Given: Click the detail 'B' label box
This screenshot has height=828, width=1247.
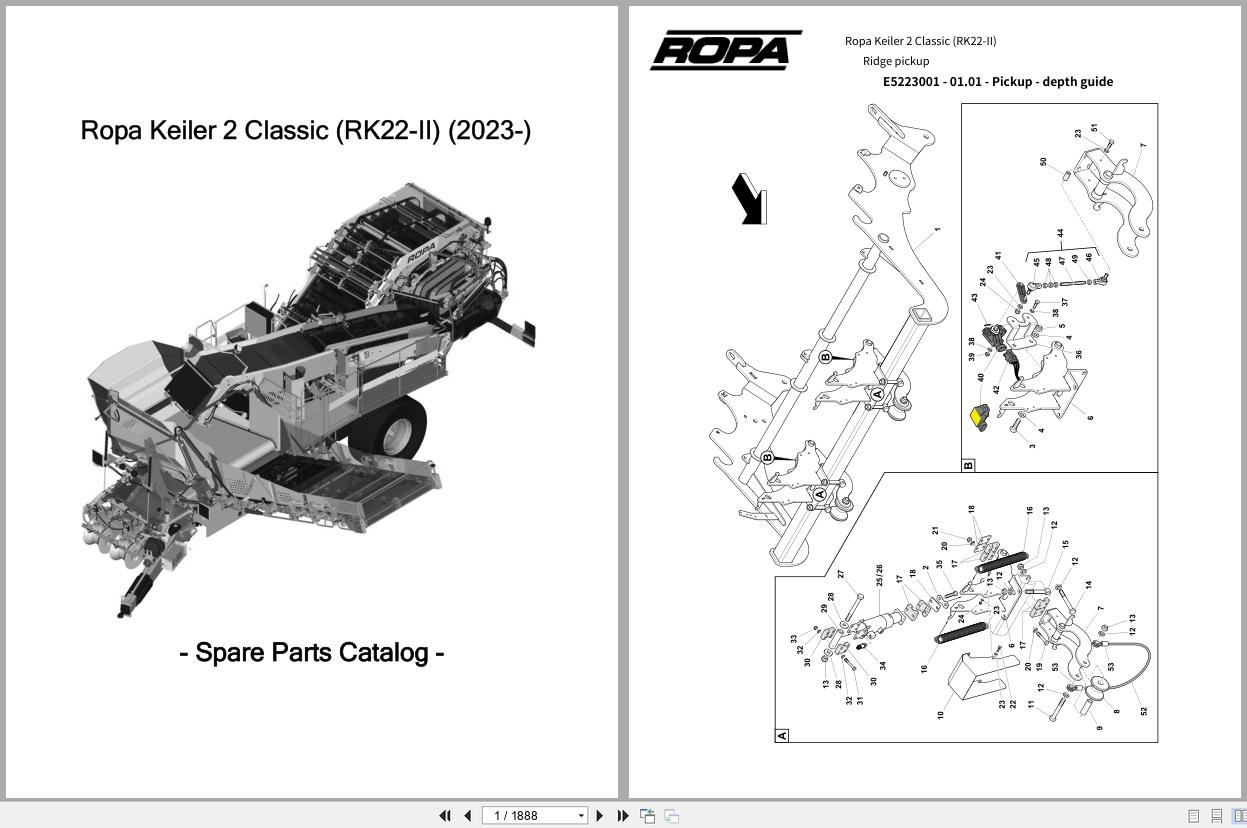Looking at the screenshot, I should 968,465.
